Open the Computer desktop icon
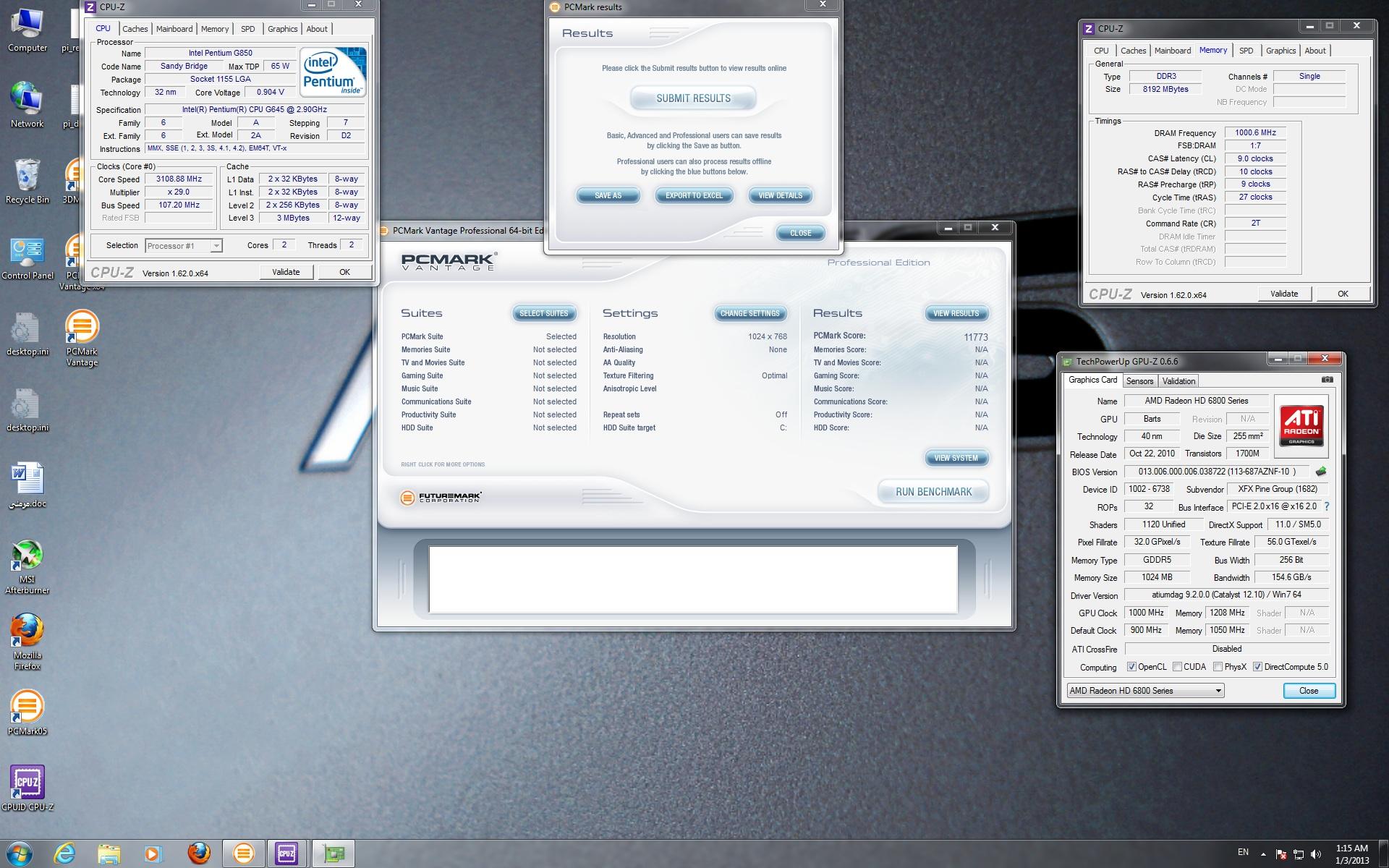 click(x=27, y=30)
